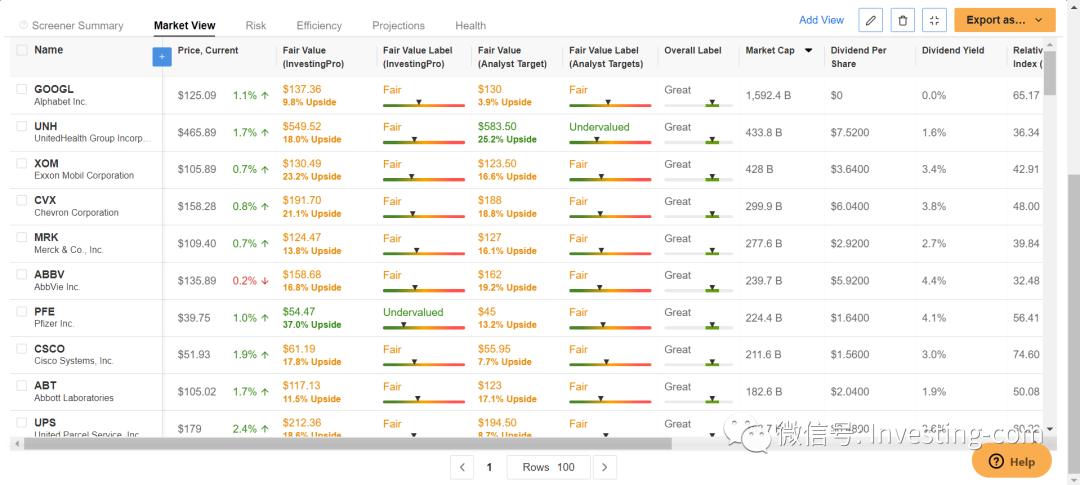Viewport: 1080px width, 485px height.
Task: Sort by Dividend Per Share header
Action: coord(858,56)
